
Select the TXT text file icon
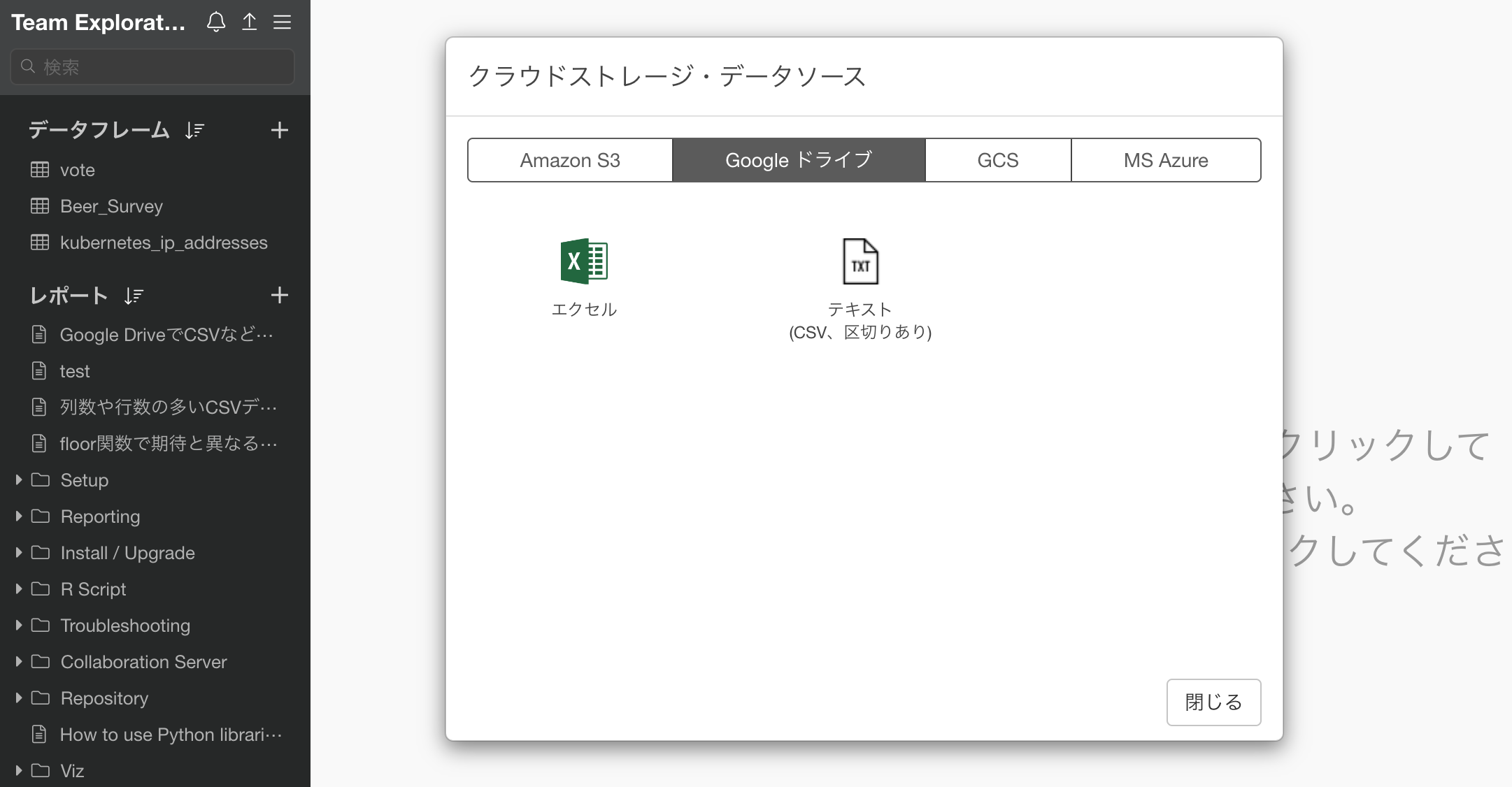(860, 261)
